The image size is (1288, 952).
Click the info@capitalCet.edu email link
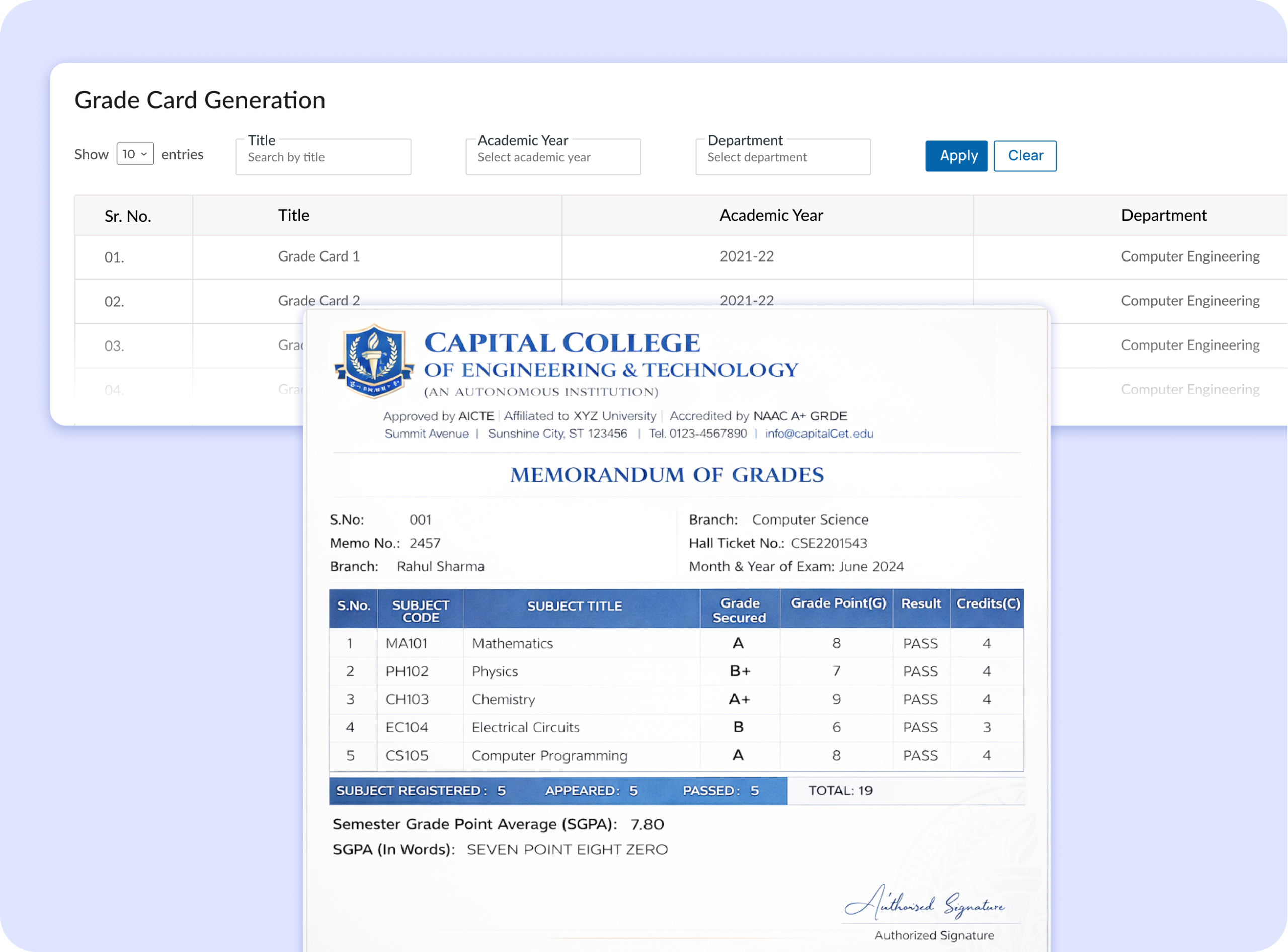[x=819, y=434]
